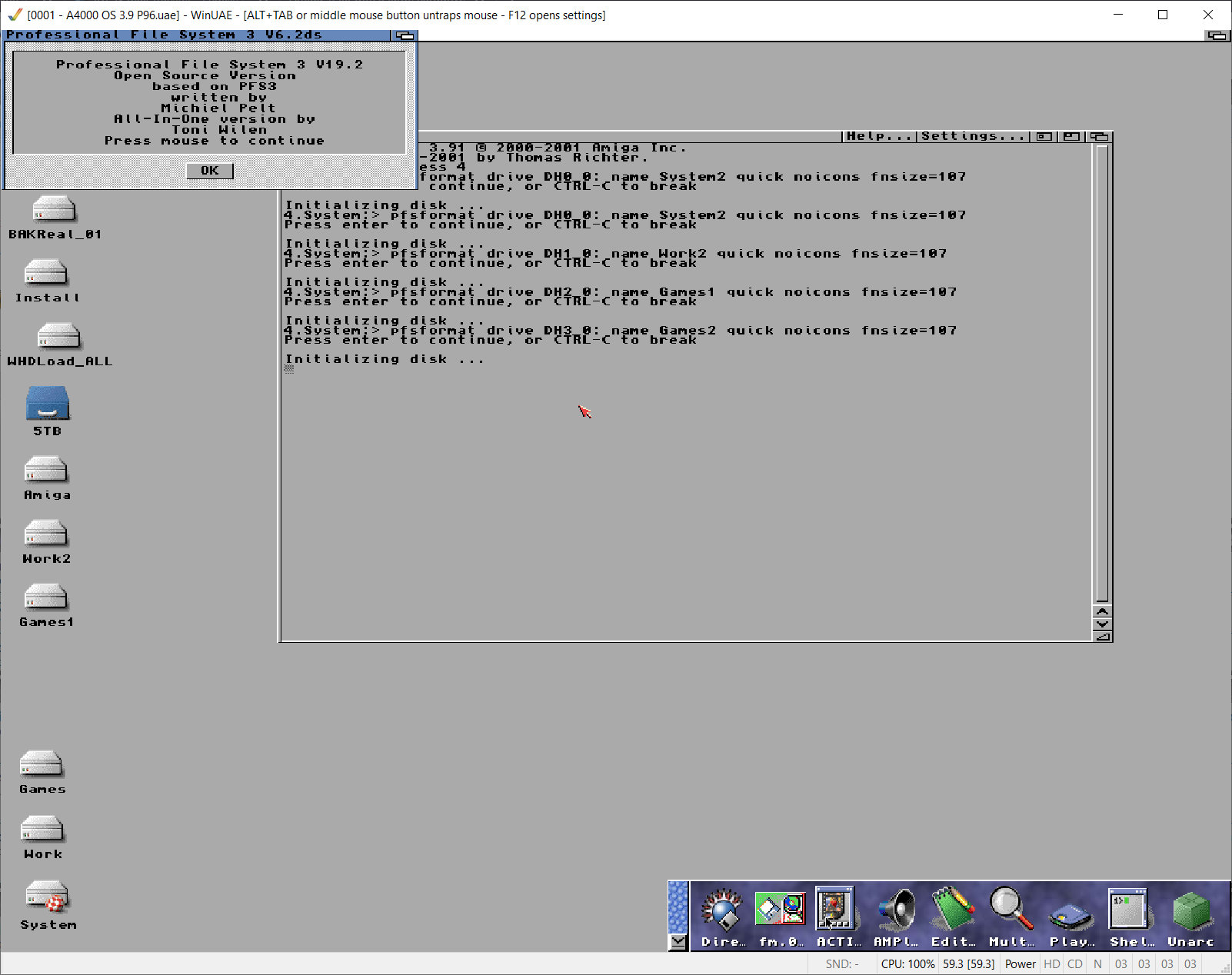Launch the MultiView magnifier dock icon
The width and height of the screenshot is (1232, 975).
click(x=1011, y=908)
